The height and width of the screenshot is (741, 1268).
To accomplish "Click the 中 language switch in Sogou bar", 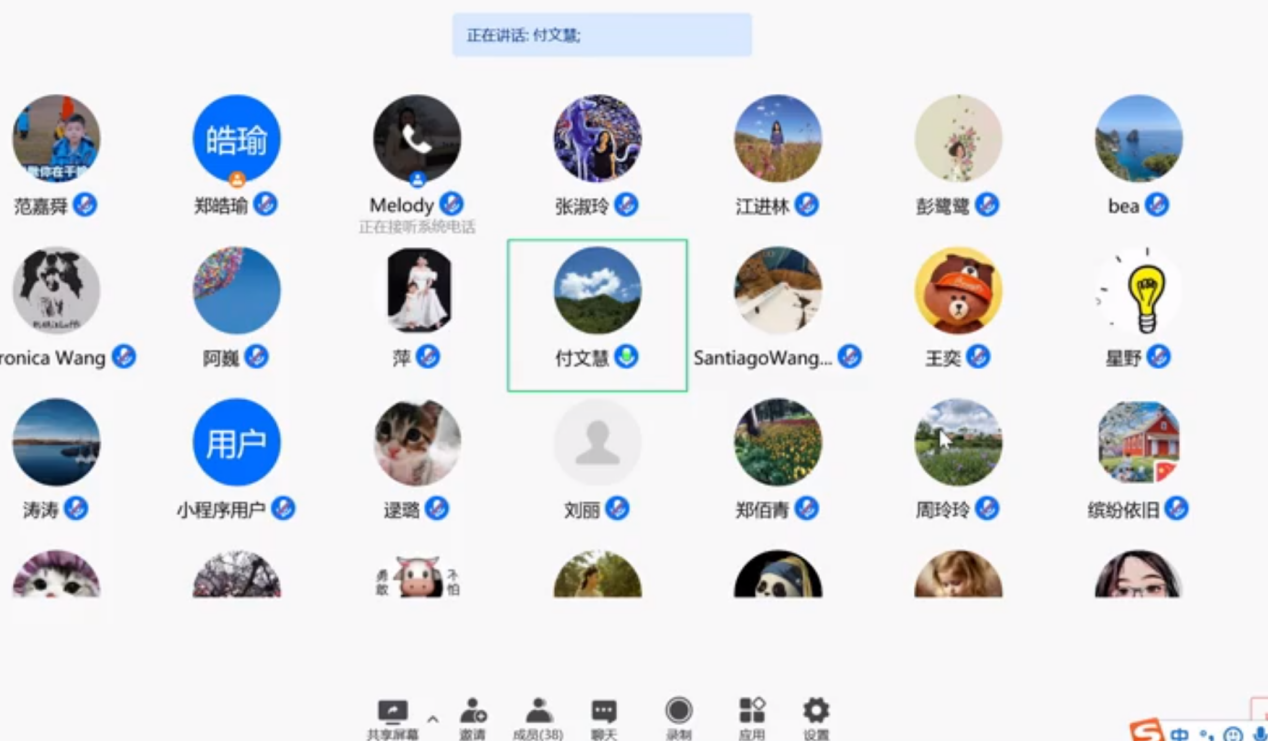I will 1180,735.
